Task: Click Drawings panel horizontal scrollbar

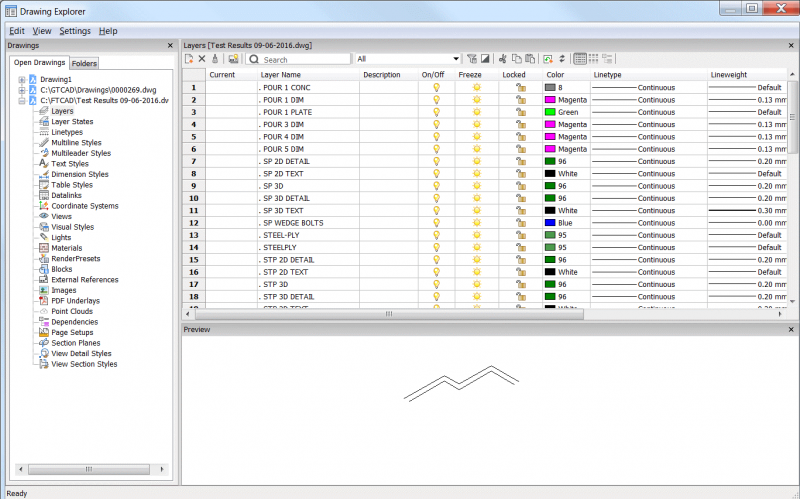Action: (89, 469)
